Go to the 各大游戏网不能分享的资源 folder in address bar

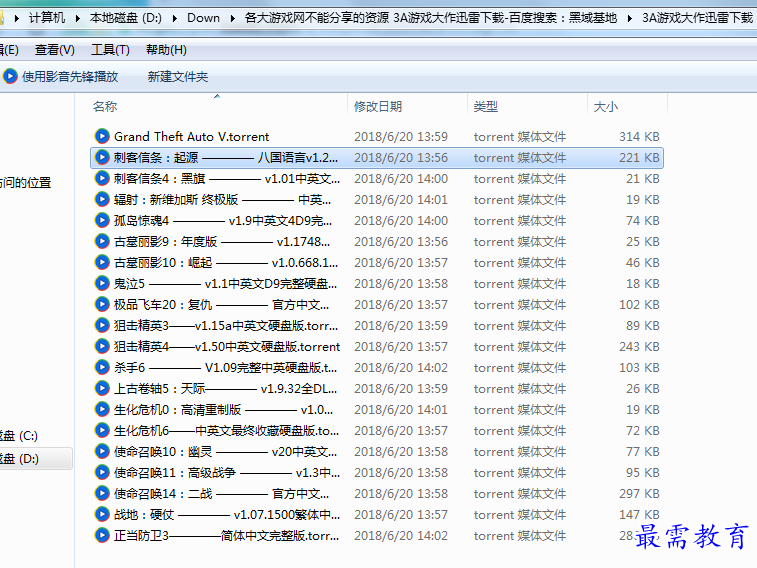(x=431, y=18)
